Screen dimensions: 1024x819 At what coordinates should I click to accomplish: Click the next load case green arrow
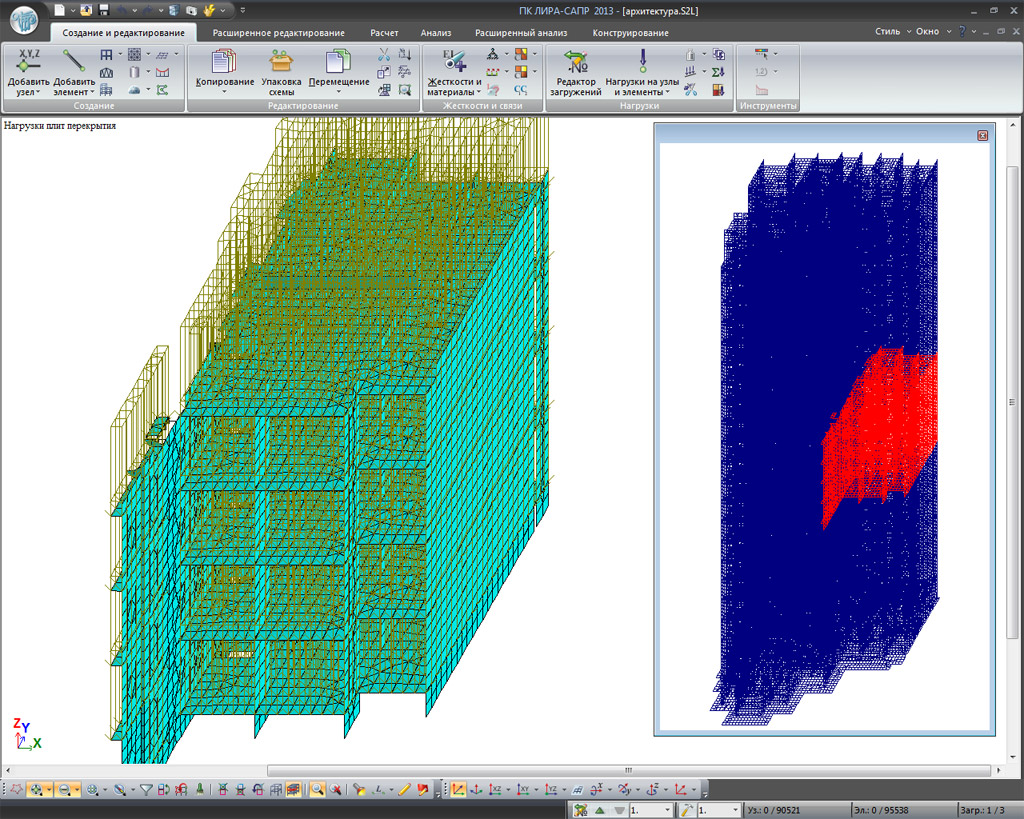pos(600,810)
